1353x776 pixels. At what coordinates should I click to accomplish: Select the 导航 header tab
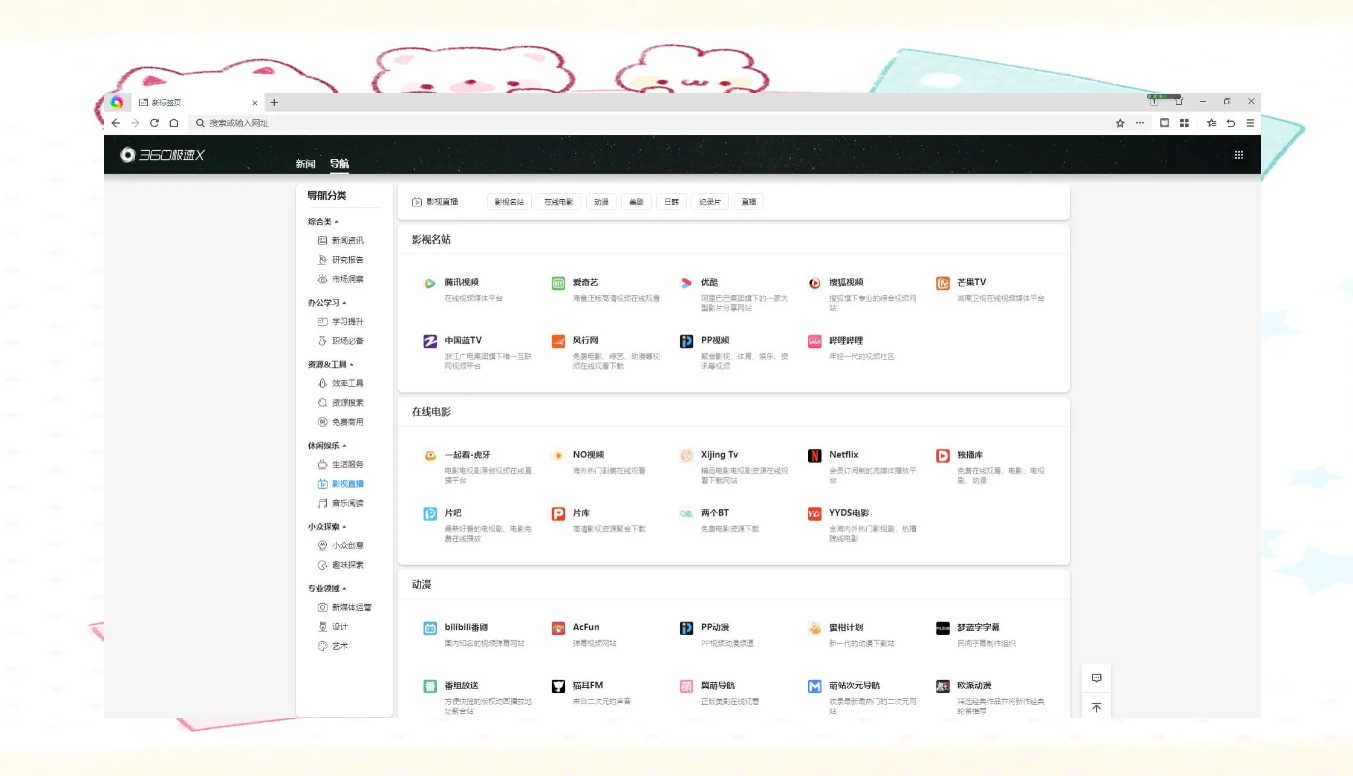[340, 164]
